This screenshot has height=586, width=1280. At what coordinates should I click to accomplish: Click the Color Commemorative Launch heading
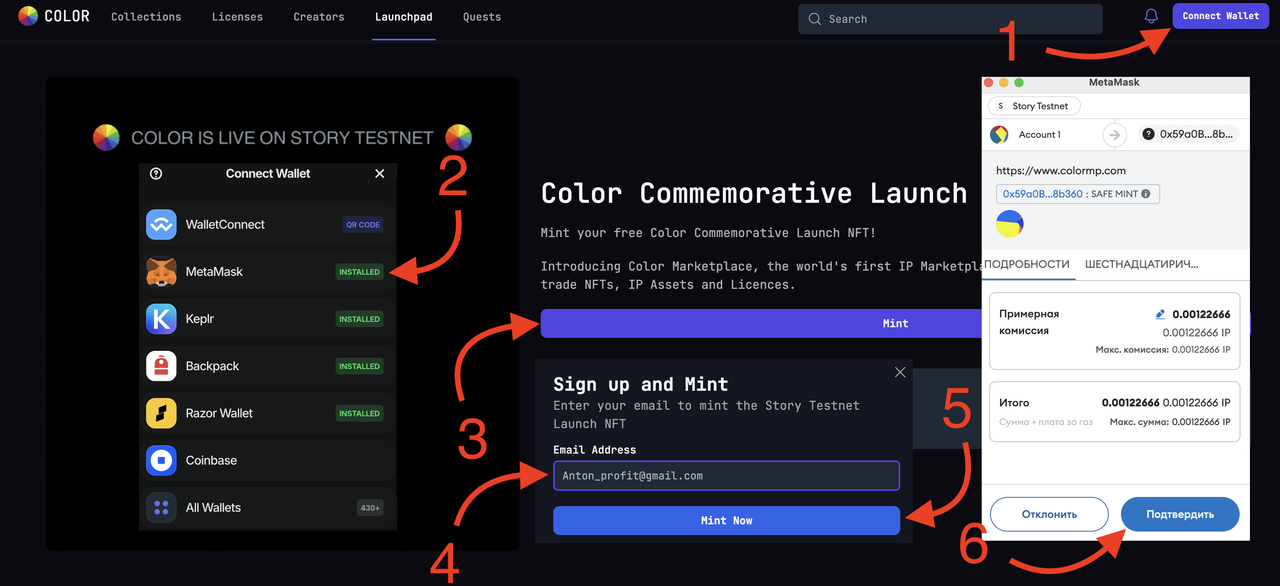[754, 193]
